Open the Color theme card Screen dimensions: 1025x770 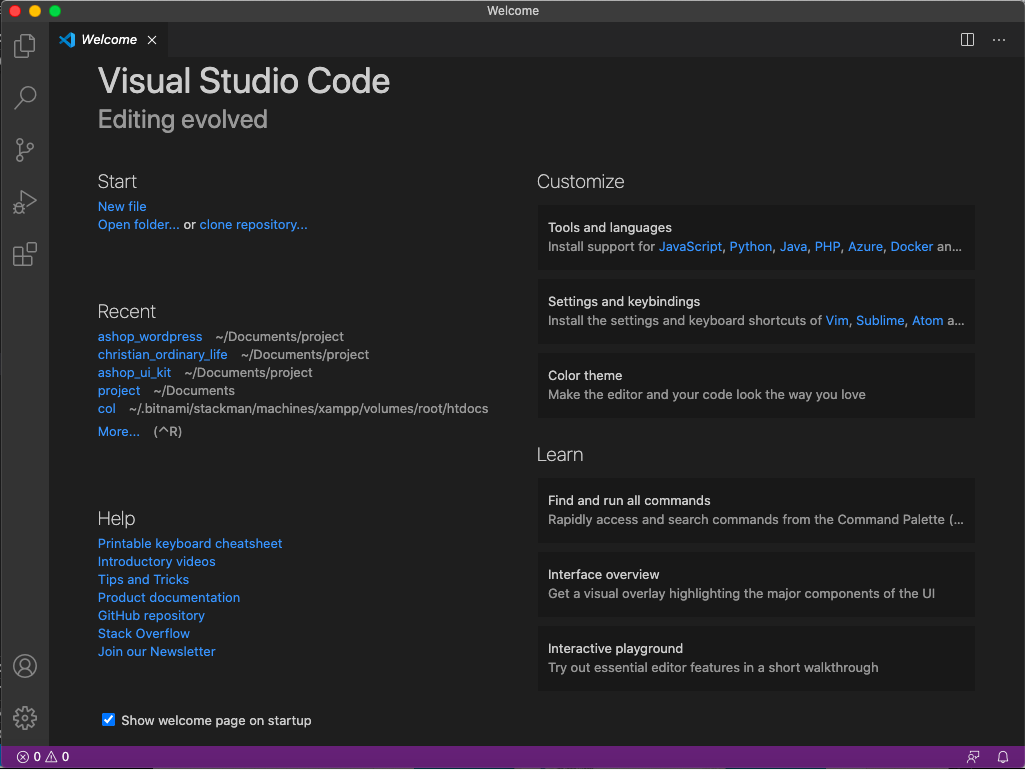coord(756,385)
